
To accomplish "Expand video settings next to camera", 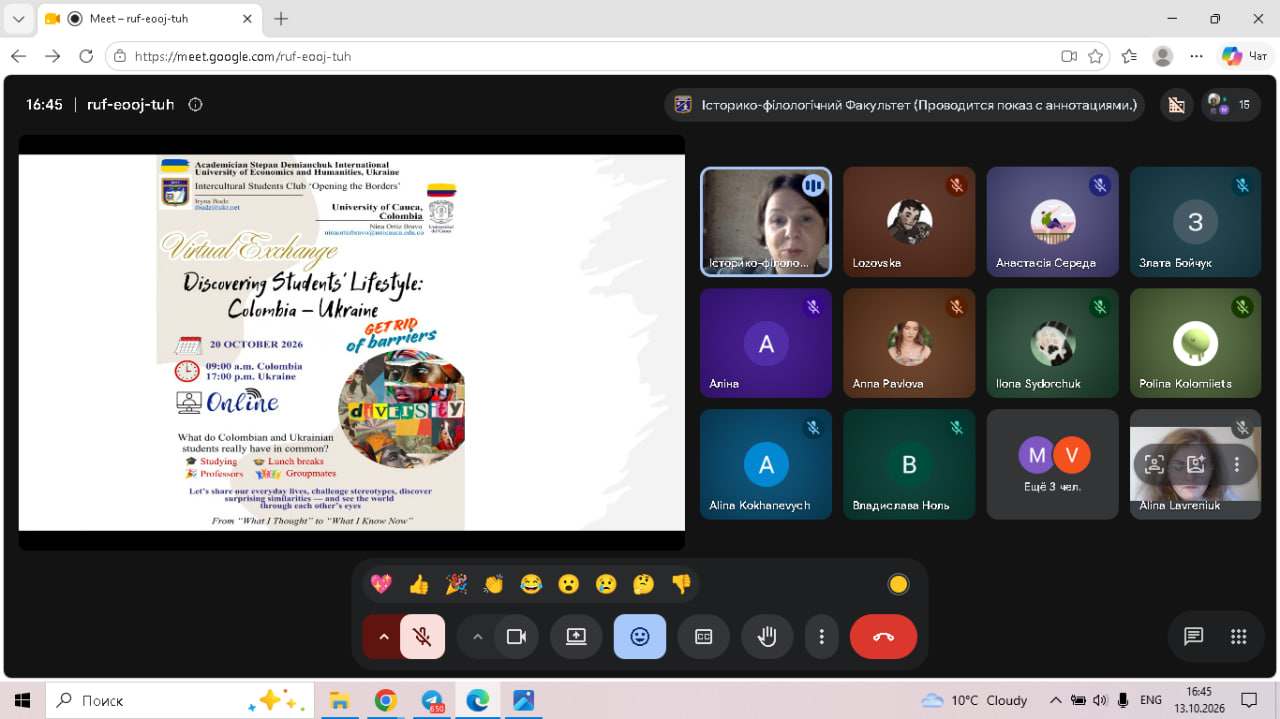I will [477, 636].
